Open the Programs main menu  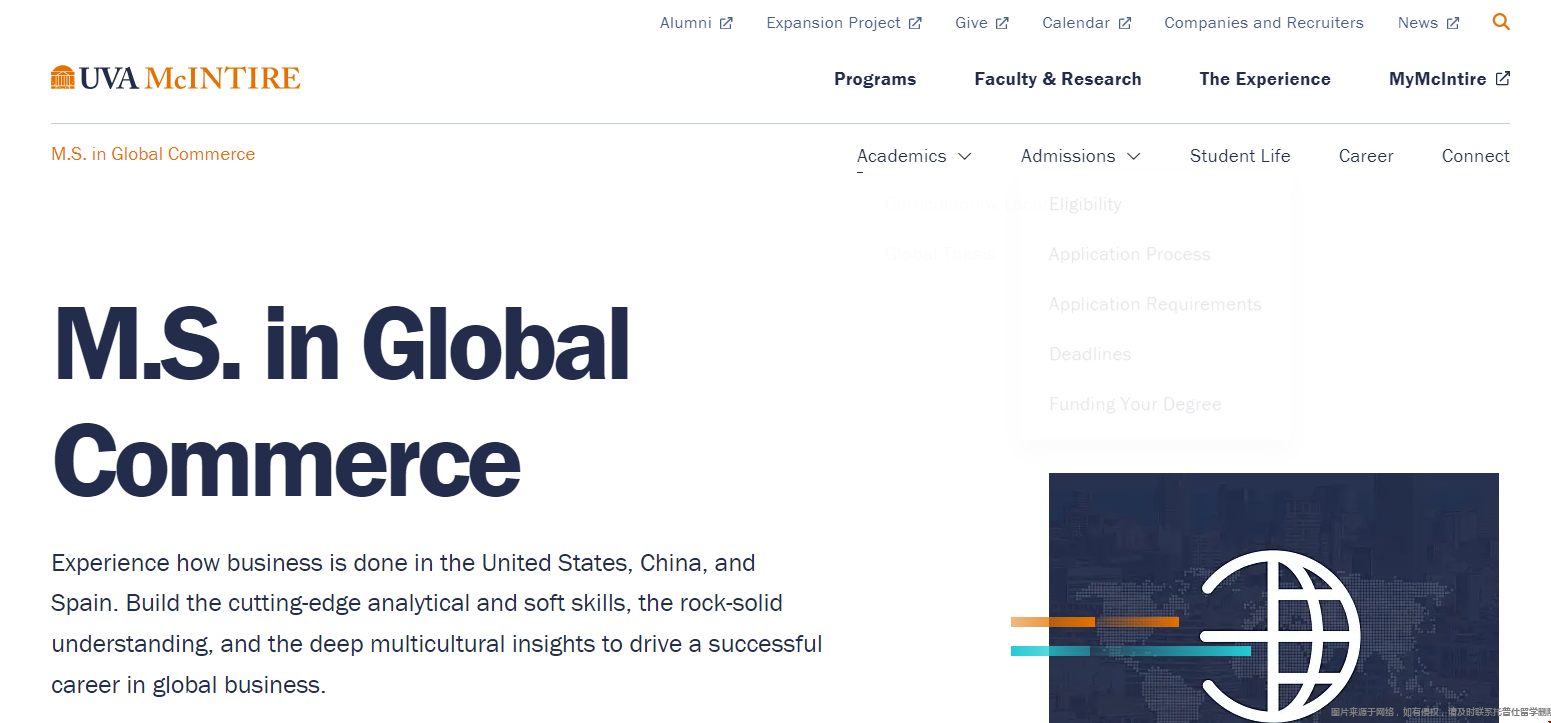pyautogui.click(x=875, y=79)
